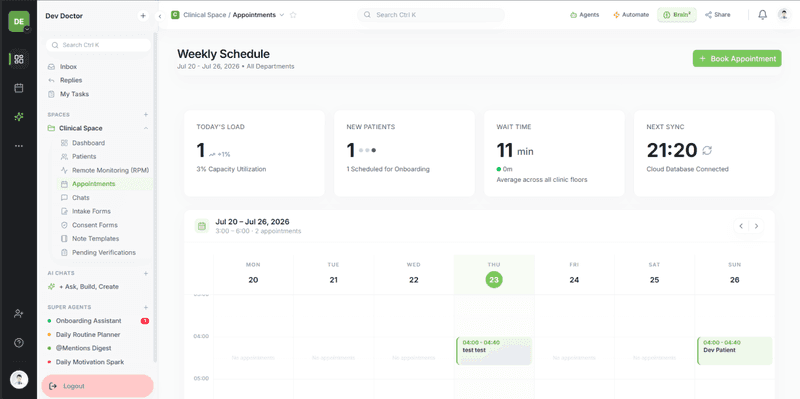Select Appointments in the sidebar
This screenshot has height=399, width=800.
(105, 184)
